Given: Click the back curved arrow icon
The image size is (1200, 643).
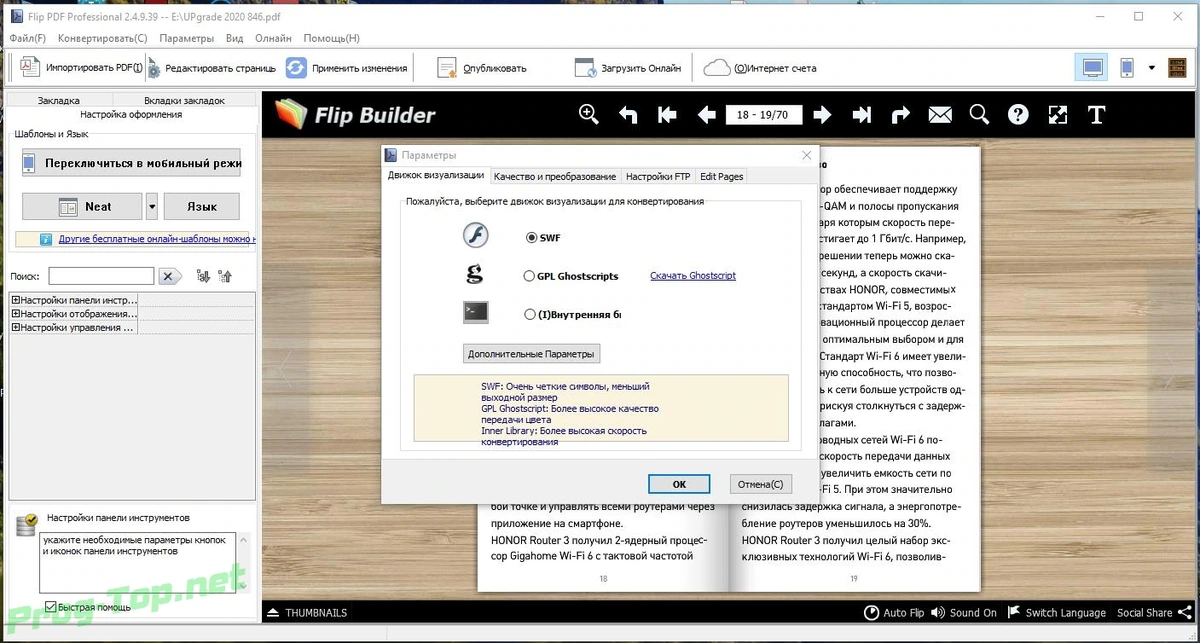Looking at the screenshot, I should (x=628, y=114).
